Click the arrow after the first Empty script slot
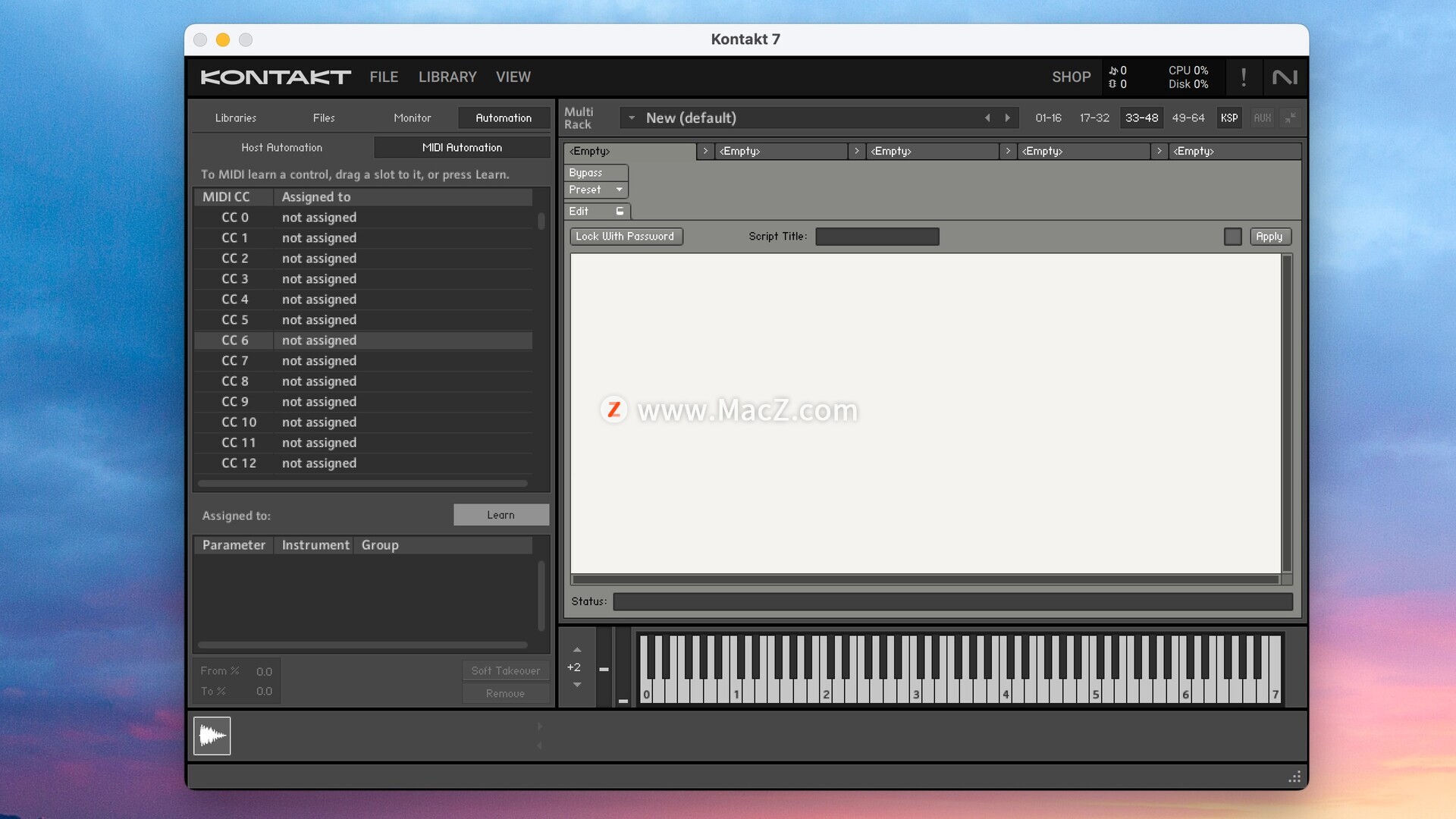Screen dimensions: 1456x819 (x=705, y=151)
